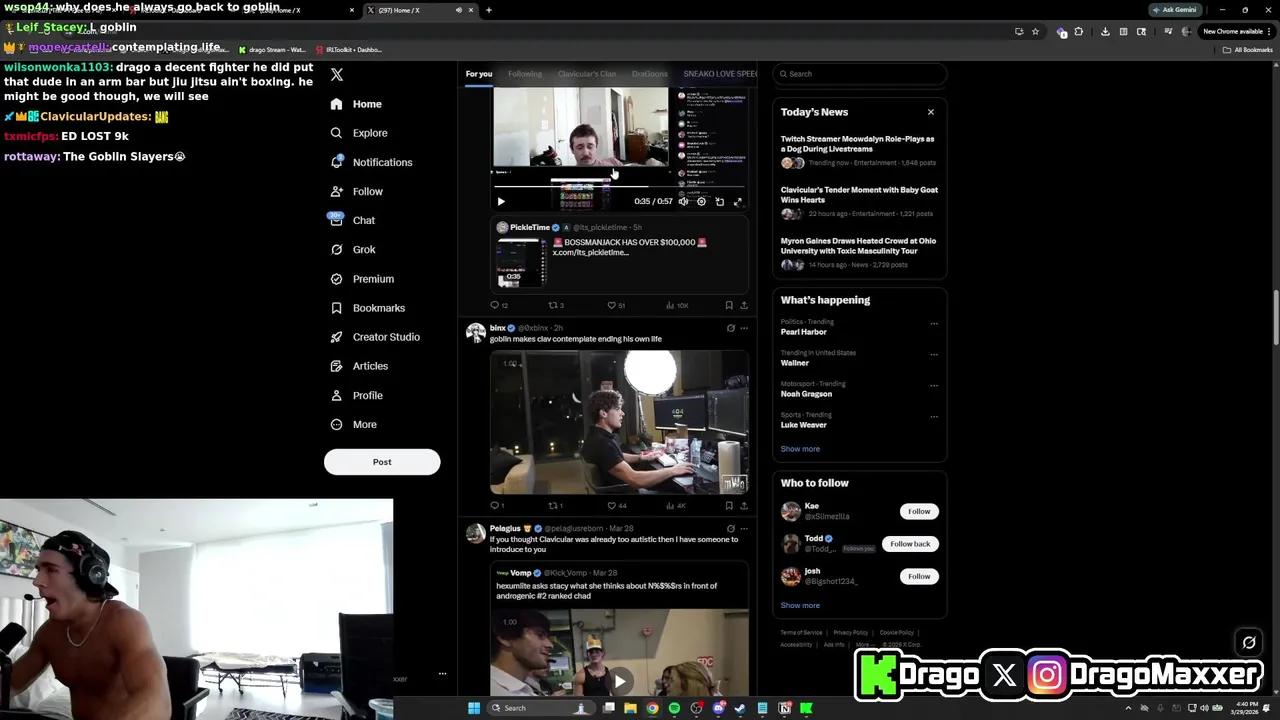Open the Home icon in the sidebar
1280x720 pixels.
pyautogui.click(x=337, y=104)
